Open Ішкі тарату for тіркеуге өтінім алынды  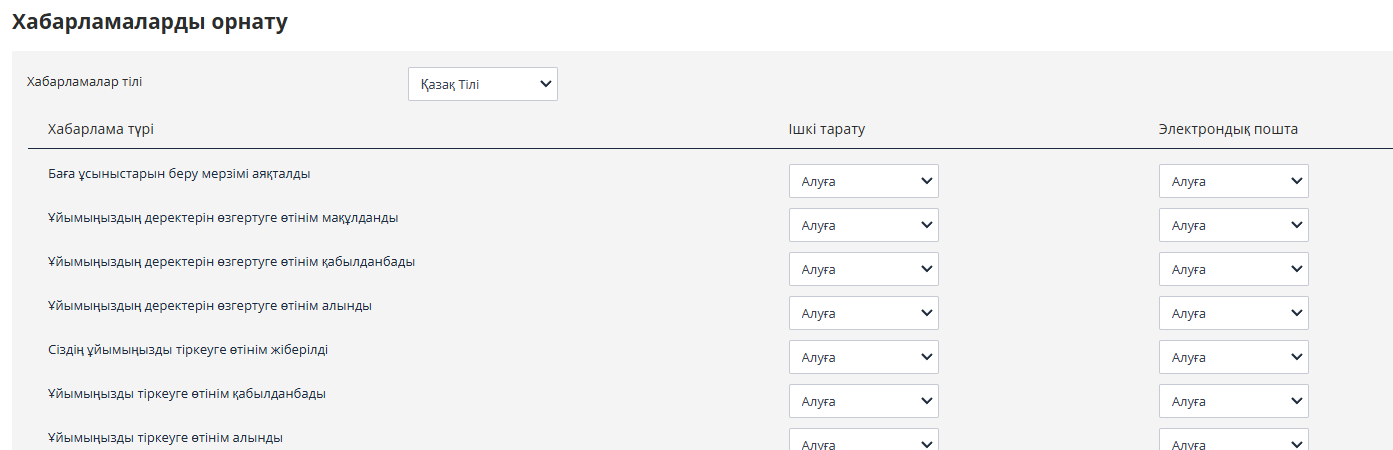(x=863, y=441)
